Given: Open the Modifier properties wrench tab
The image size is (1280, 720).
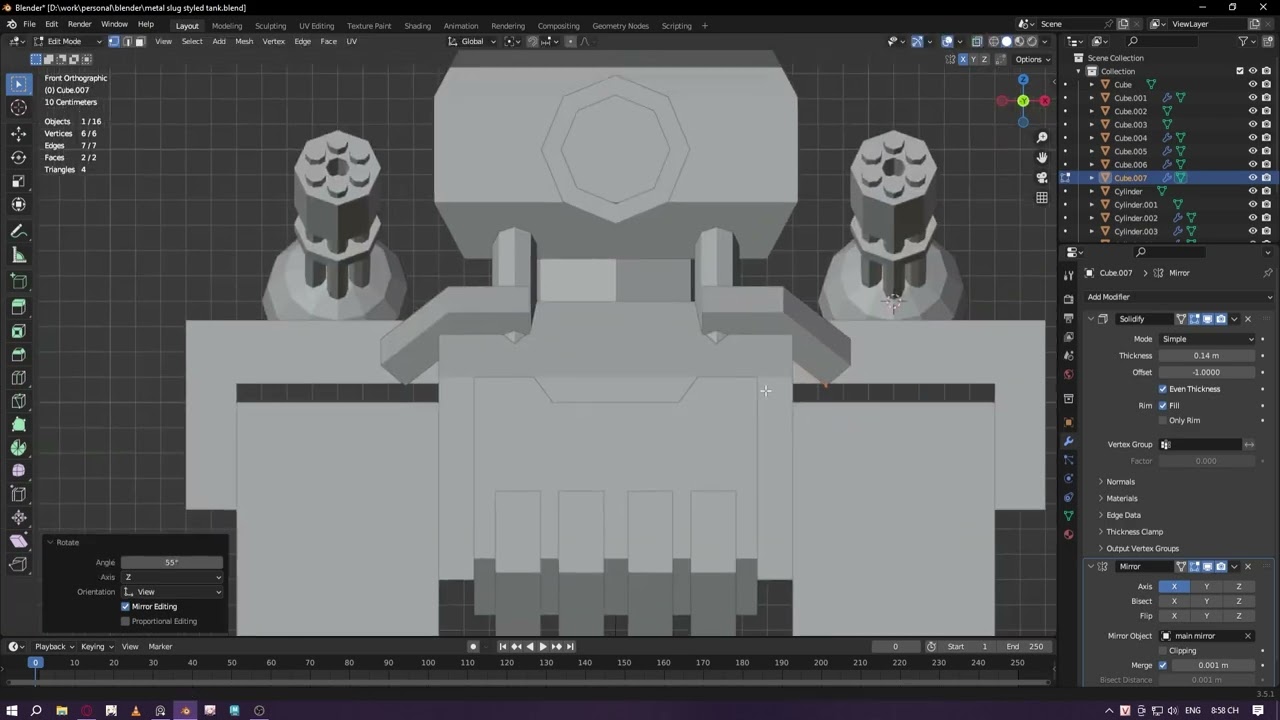Looking at the screenshot, I should 1068,441.
